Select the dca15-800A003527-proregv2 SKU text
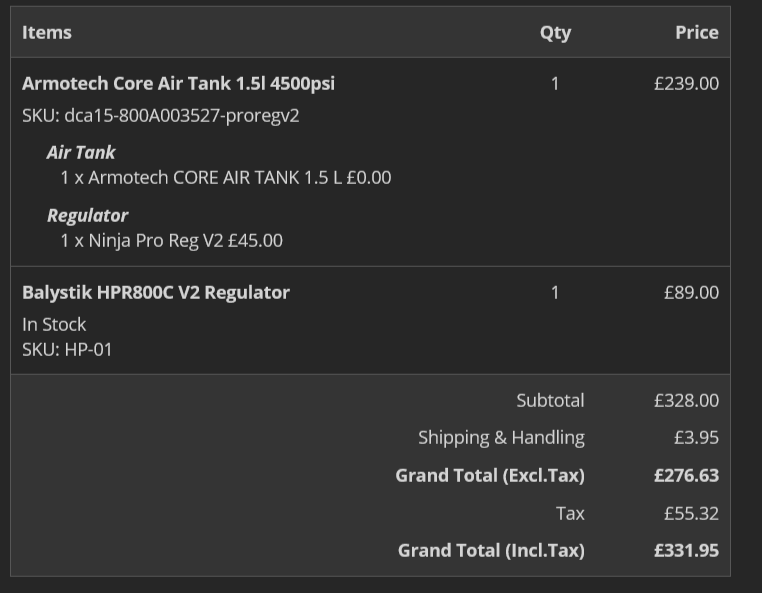The width and height of the screenshot is (762, 593). coord(161,115)
